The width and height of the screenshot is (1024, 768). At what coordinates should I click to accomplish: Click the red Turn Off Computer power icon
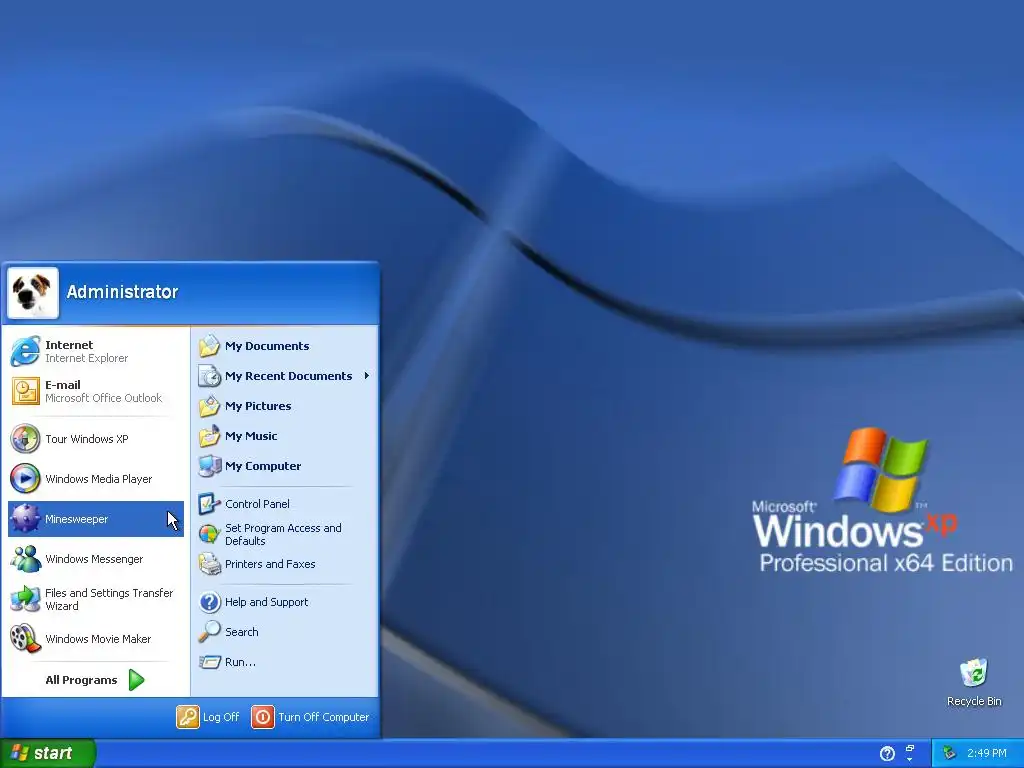coord(263,716)
